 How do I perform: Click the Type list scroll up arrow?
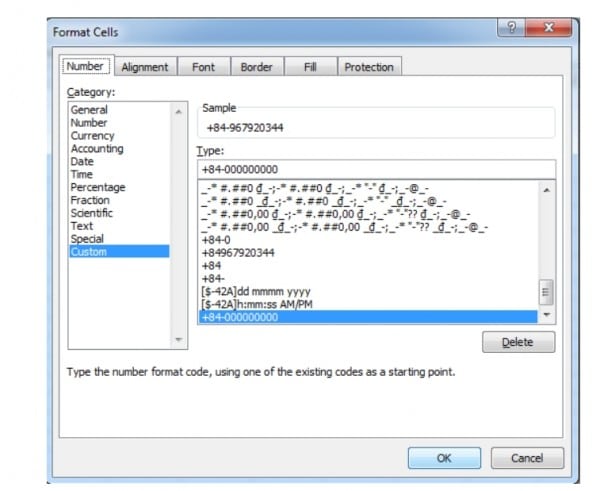[547, 190]
